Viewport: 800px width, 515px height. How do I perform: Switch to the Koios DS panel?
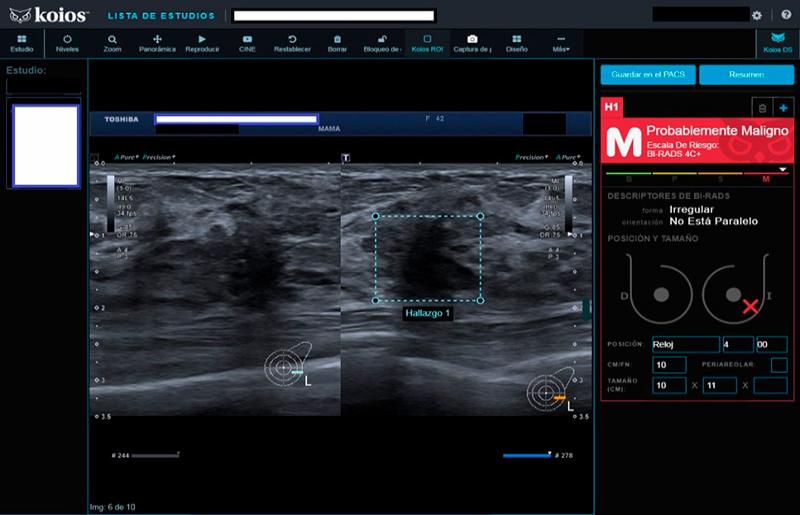[x=777, y=43]
